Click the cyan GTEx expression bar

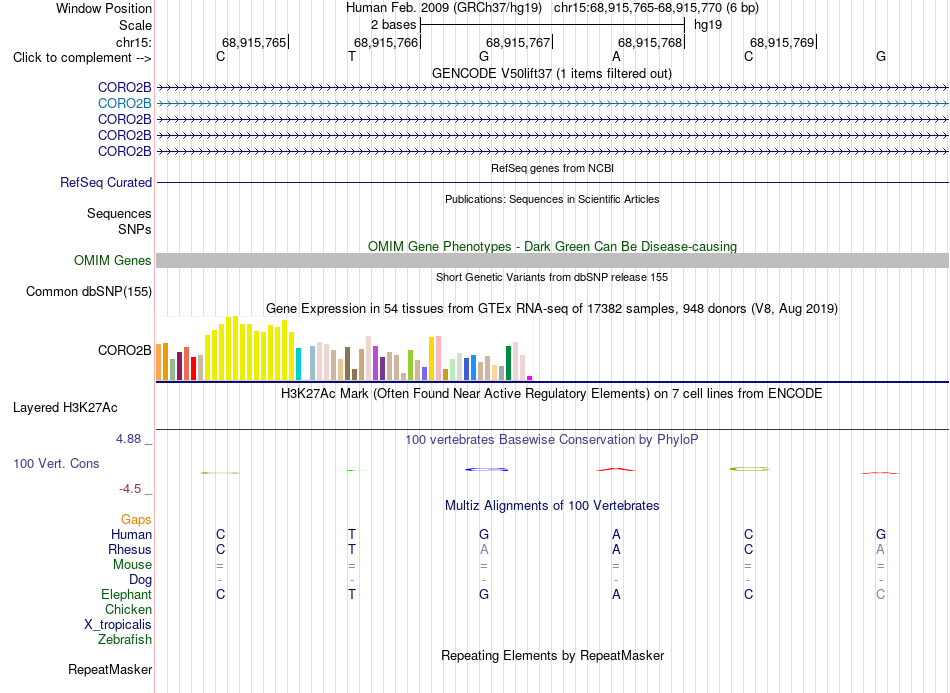click(298, 364)
